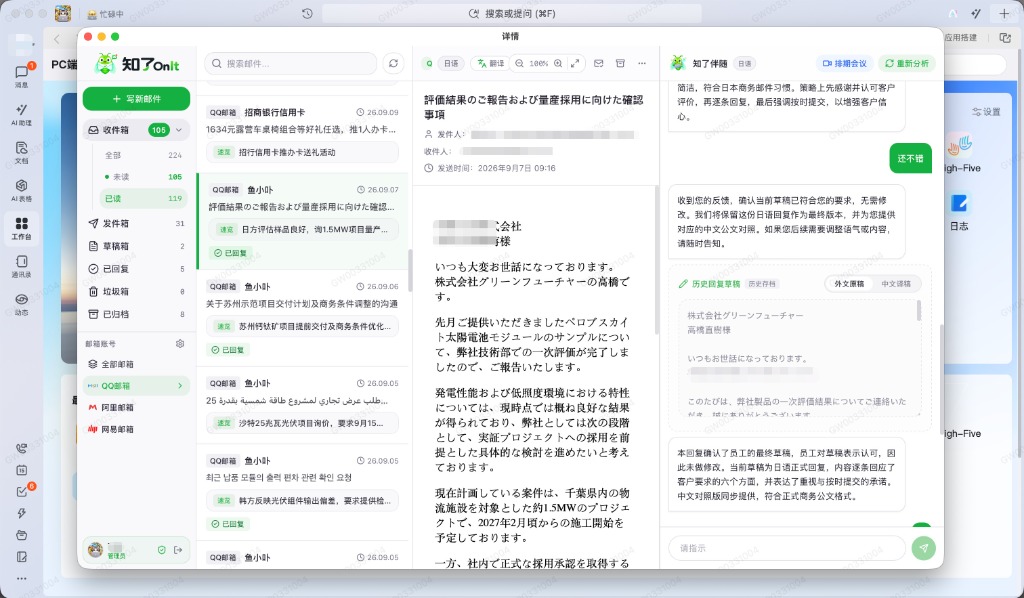Open 设置 in the background window
The width and height of the screenshot is (1024, 598).
coord(986,112)
